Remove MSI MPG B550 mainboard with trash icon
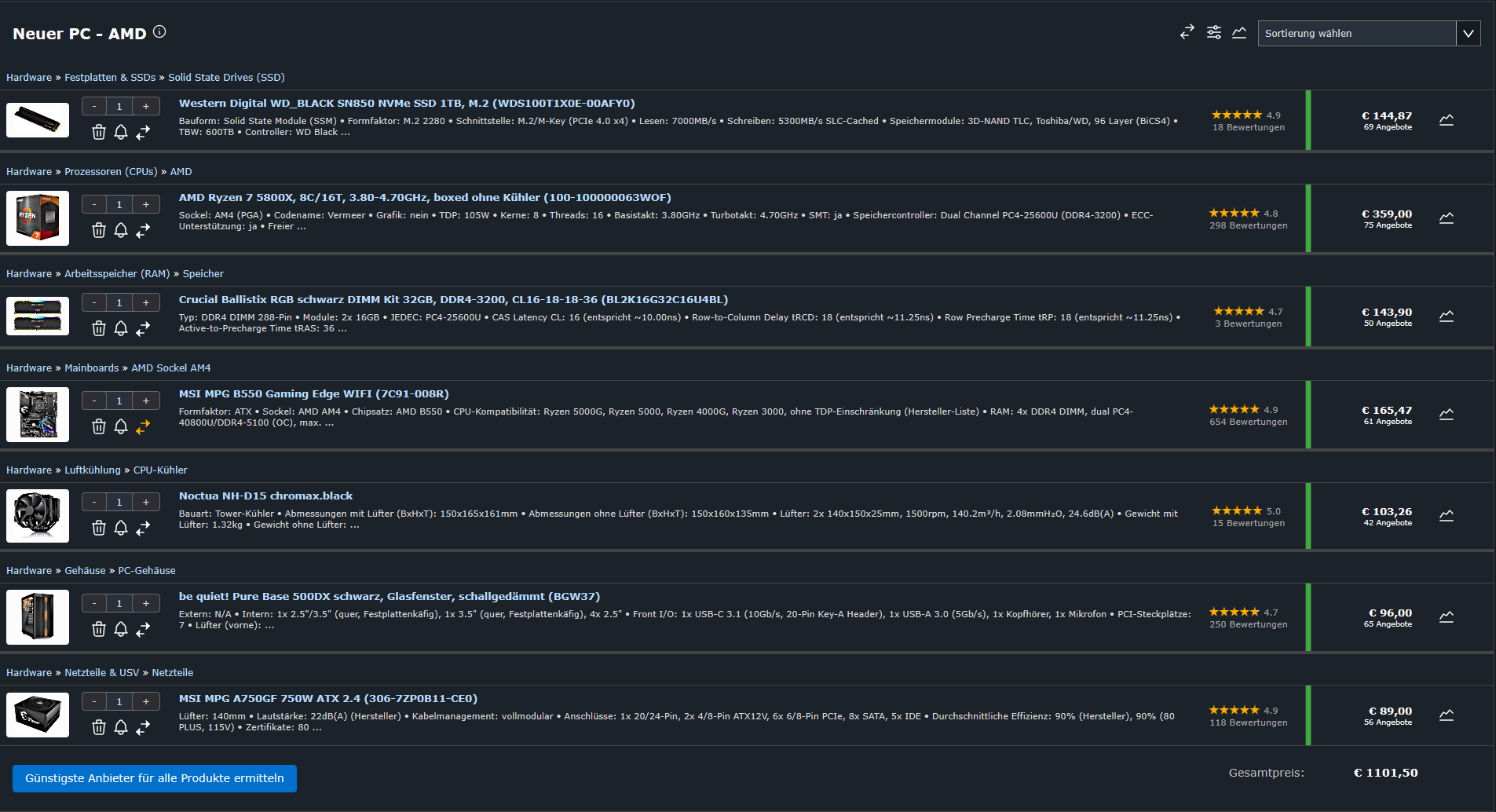1496x812 pixels. (99, 426)
